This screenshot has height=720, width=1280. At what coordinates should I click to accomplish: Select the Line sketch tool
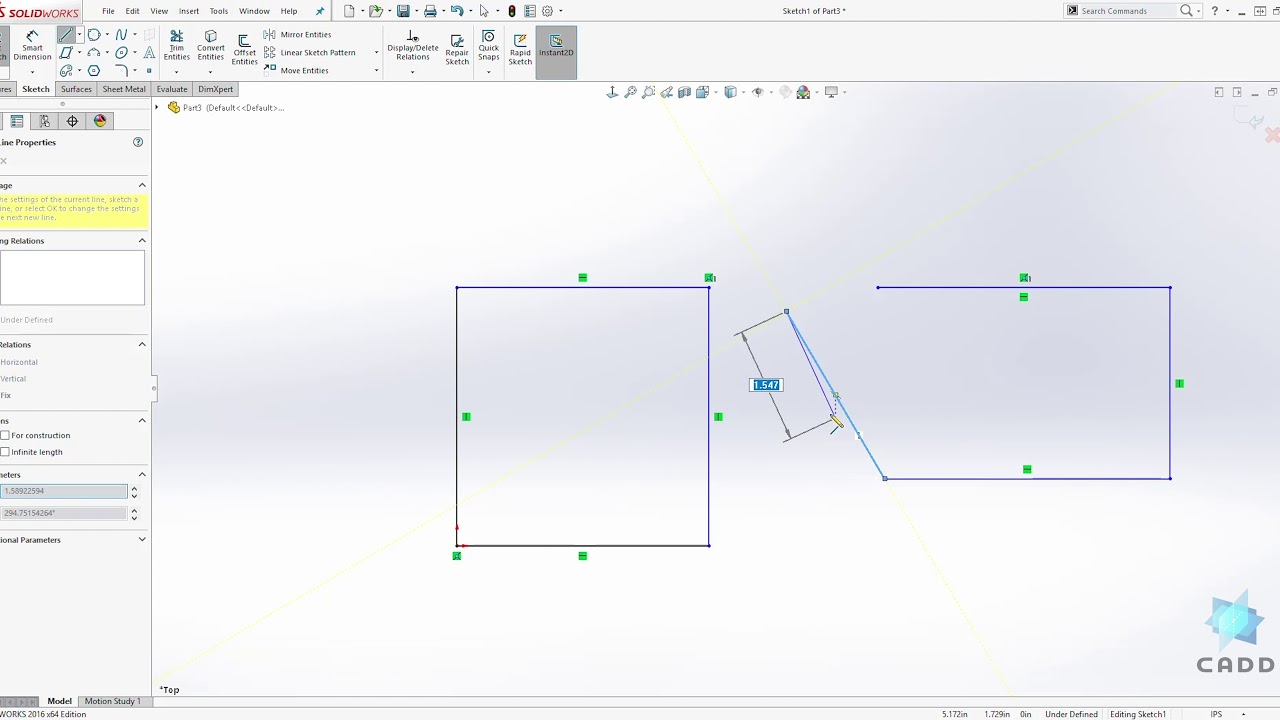pyautogui.click(x=66, y=35)
